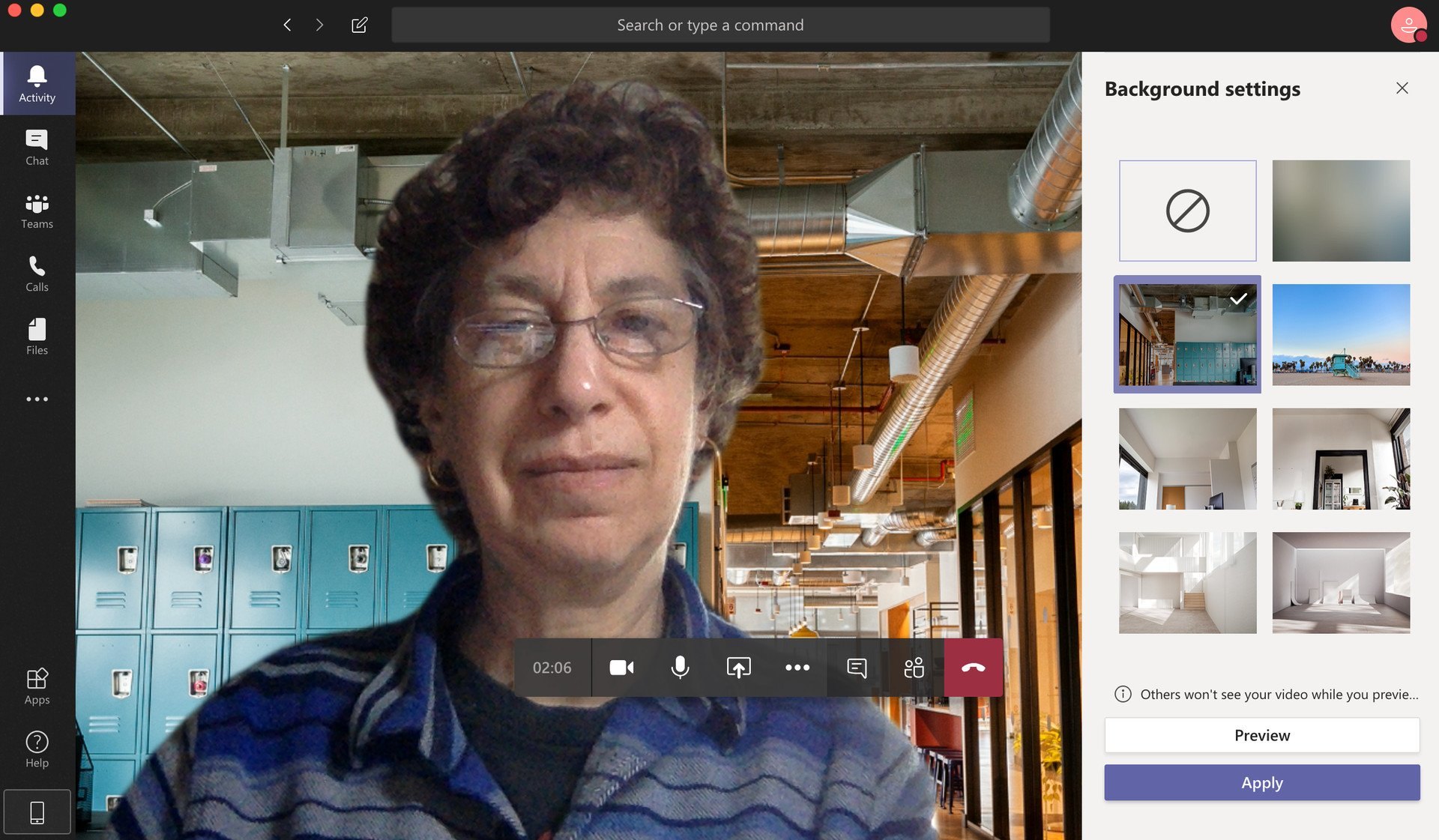
Task: Open Chat in the left sidebar
Action: 36,147
